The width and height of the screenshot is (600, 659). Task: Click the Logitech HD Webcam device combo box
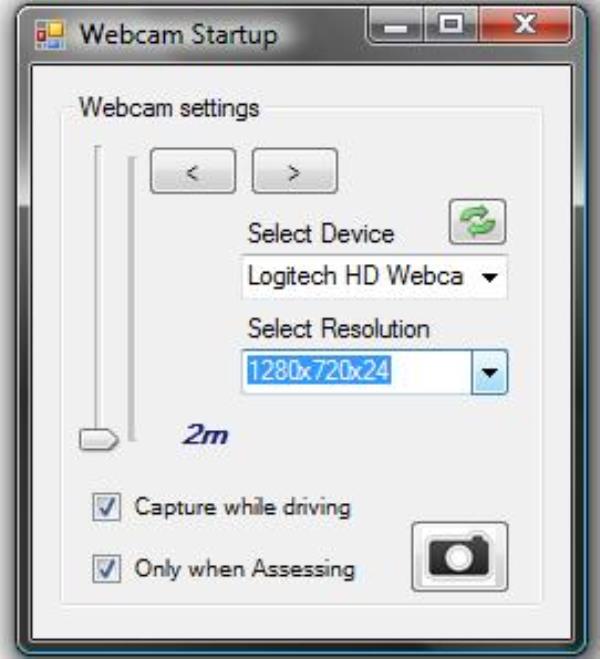[374, 277]
